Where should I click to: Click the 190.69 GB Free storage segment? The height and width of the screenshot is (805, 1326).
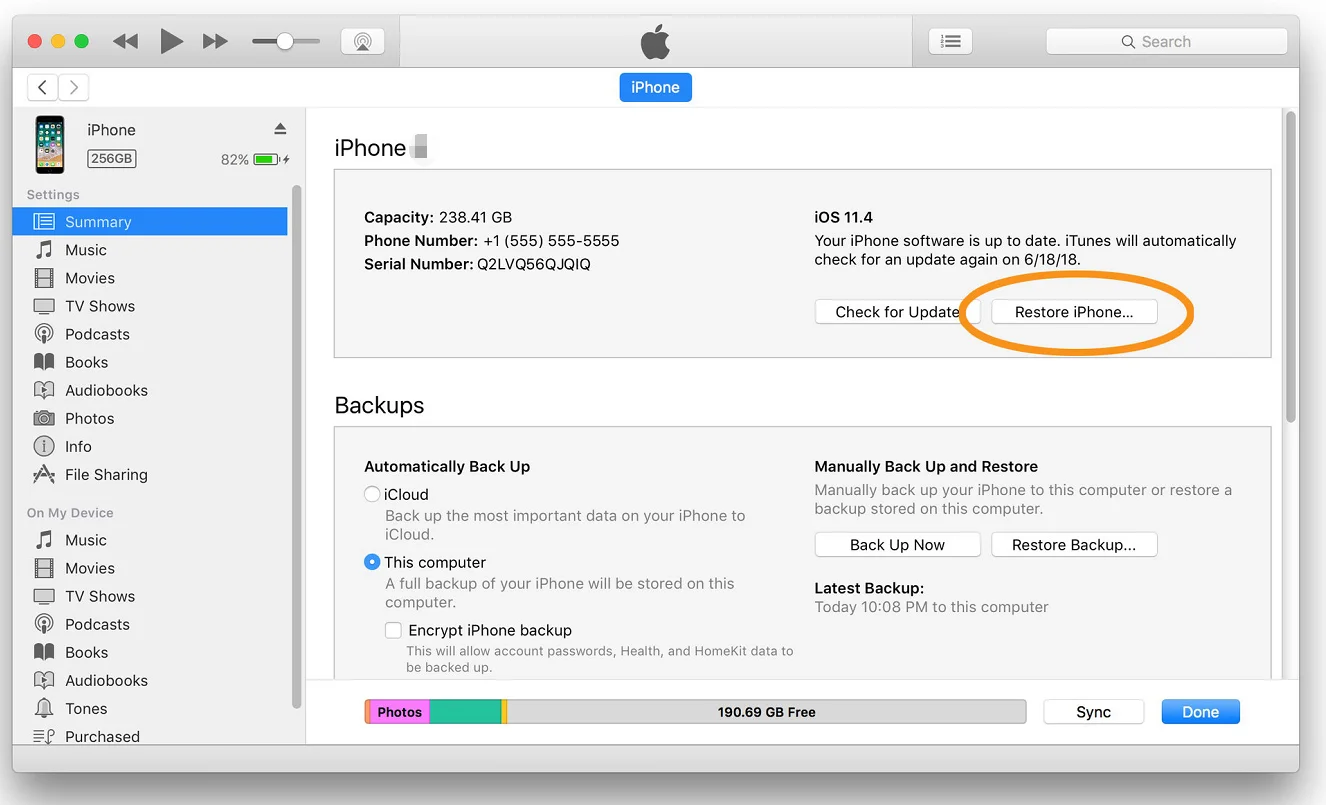tap(766, 712)
